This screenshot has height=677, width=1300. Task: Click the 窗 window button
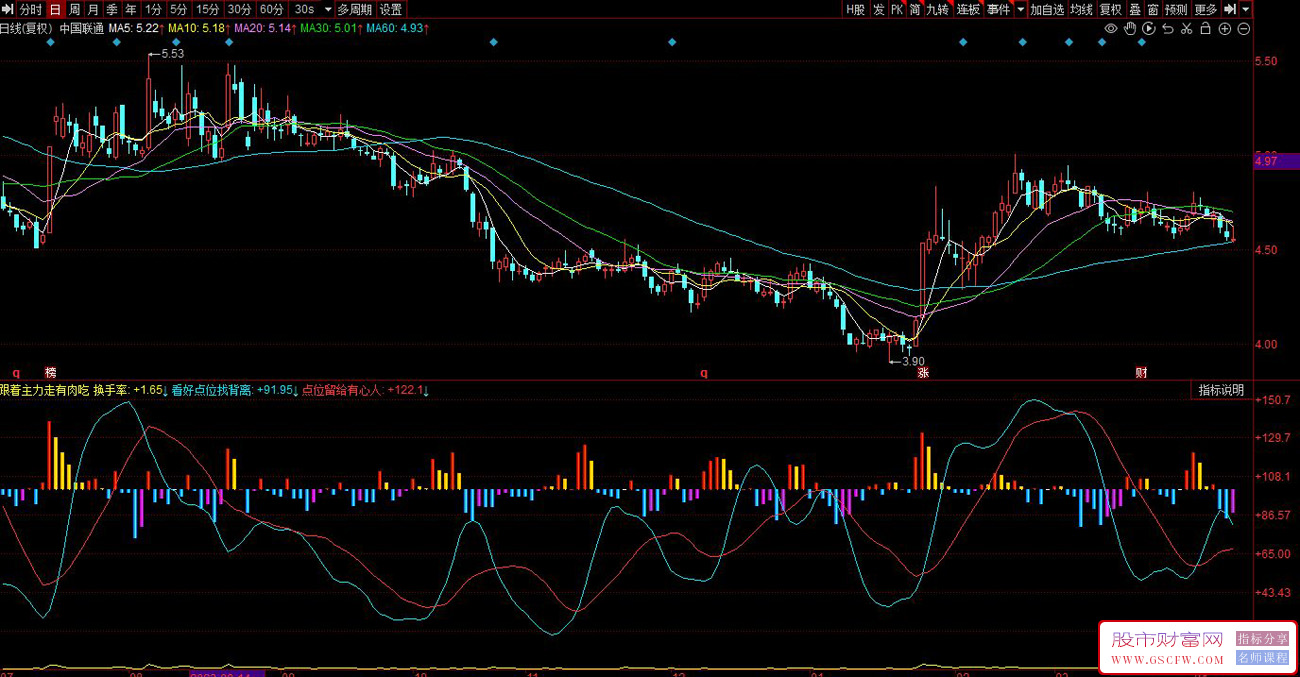(1153, 9)
